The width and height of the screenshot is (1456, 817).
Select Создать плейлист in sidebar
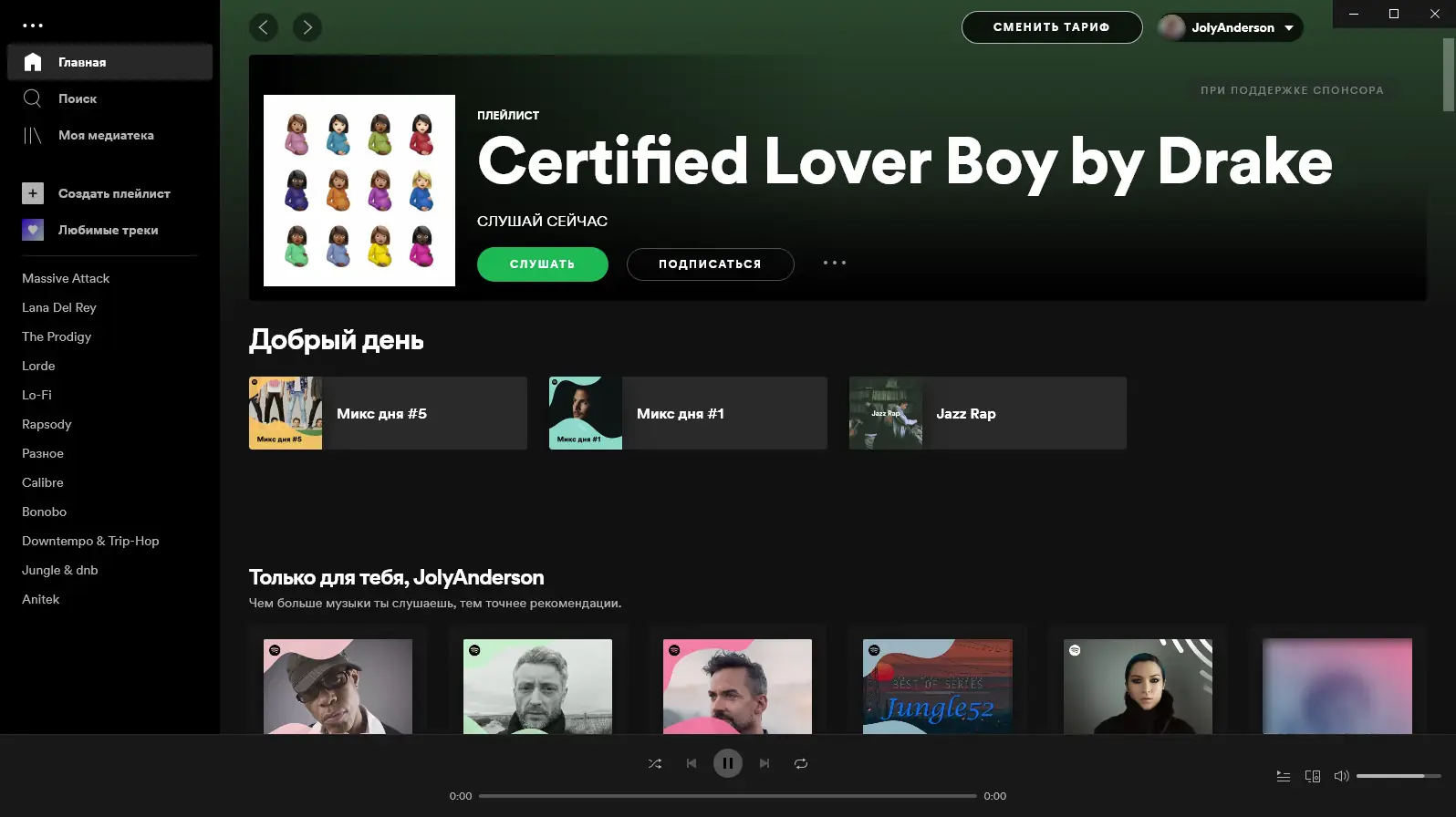coord(109,193)
